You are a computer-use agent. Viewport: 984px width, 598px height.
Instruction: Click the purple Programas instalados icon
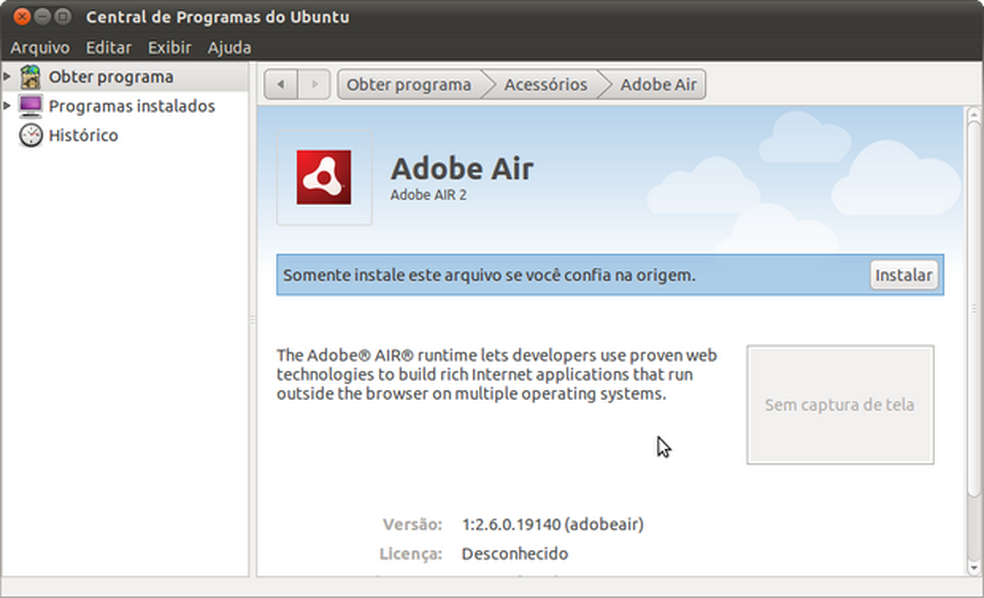click(30, 105)
